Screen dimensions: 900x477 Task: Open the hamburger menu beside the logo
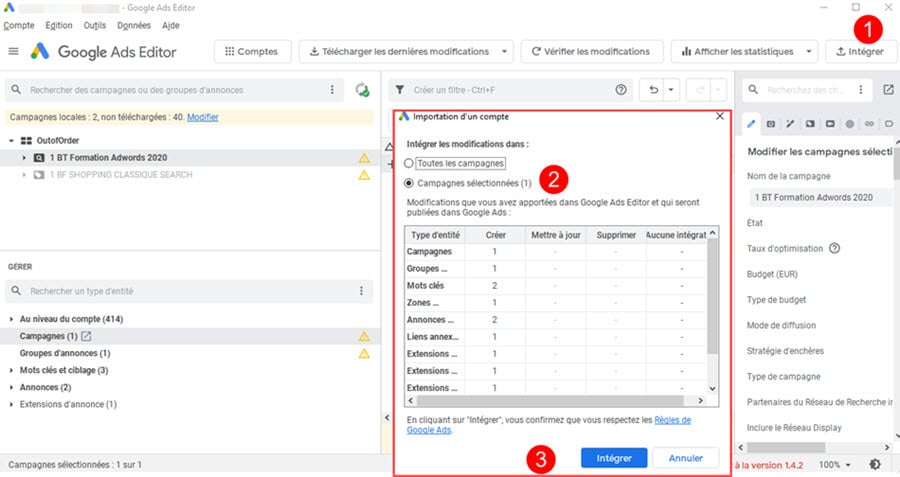pyautogui.click(x=13, y=52)
